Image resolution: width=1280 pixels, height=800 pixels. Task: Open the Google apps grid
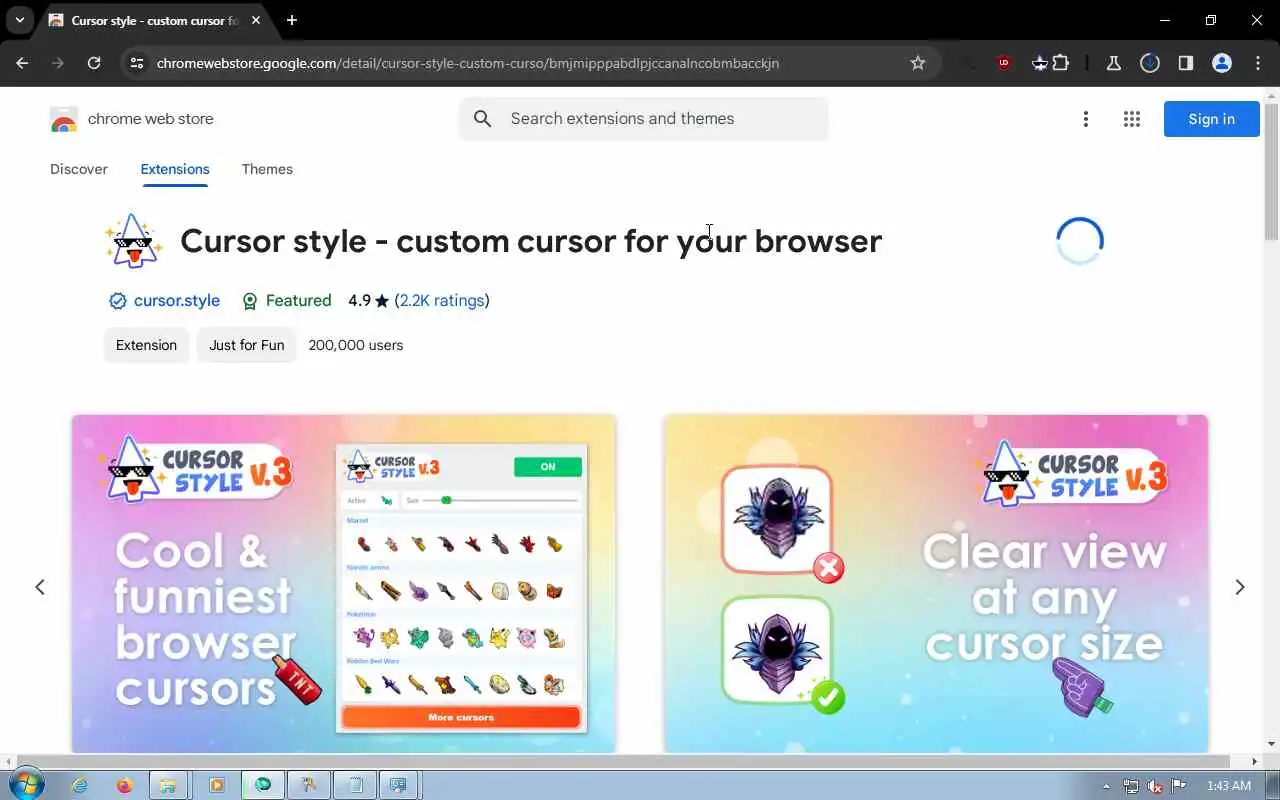(1132, 119)
